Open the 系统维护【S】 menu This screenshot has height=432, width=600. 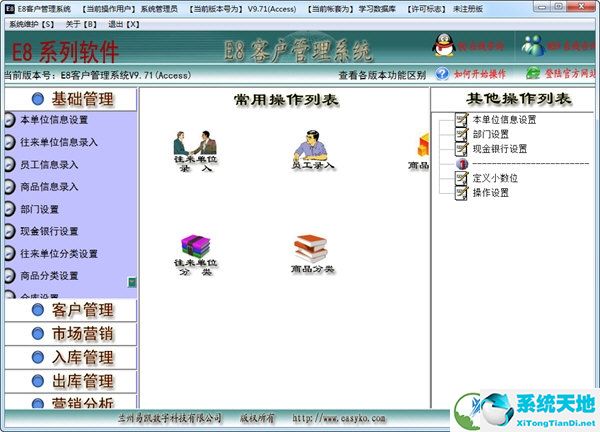tap(31, 24)
